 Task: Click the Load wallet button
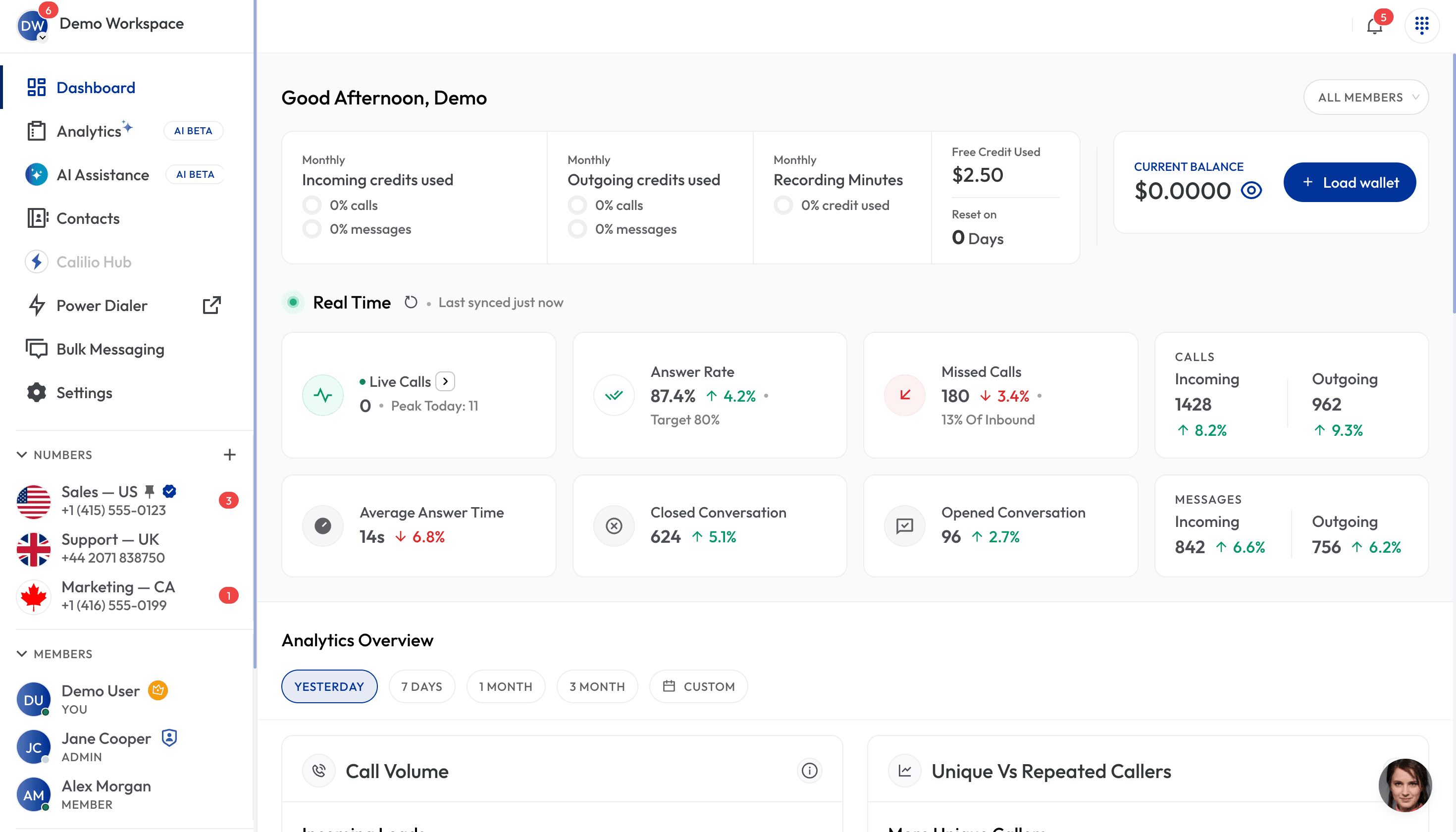pyautogui.click(x=1350, y=182)
